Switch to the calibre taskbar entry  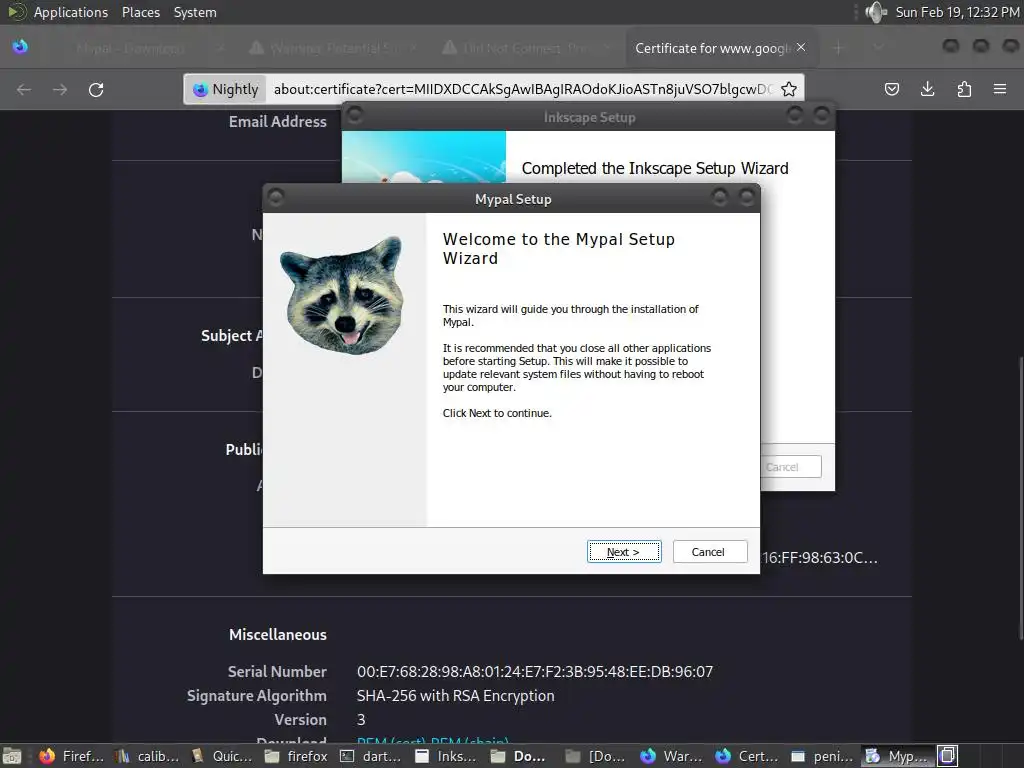146,756
